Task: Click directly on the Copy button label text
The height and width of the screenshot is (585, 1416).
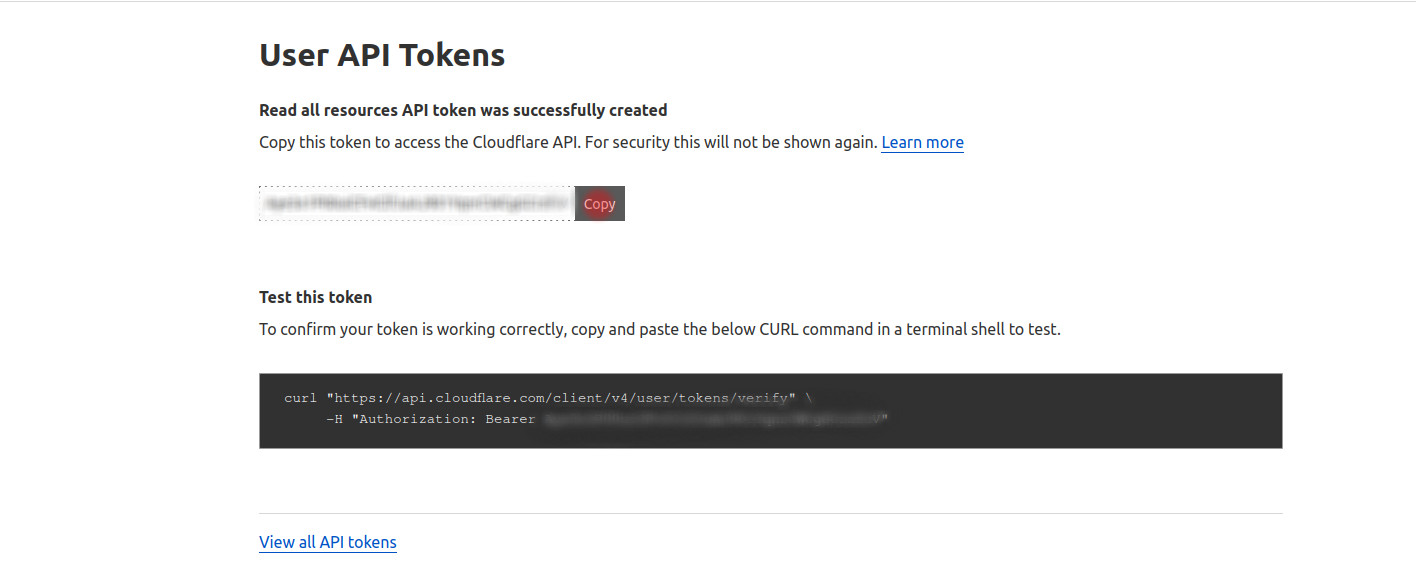Action: click(x=599, y=203)
